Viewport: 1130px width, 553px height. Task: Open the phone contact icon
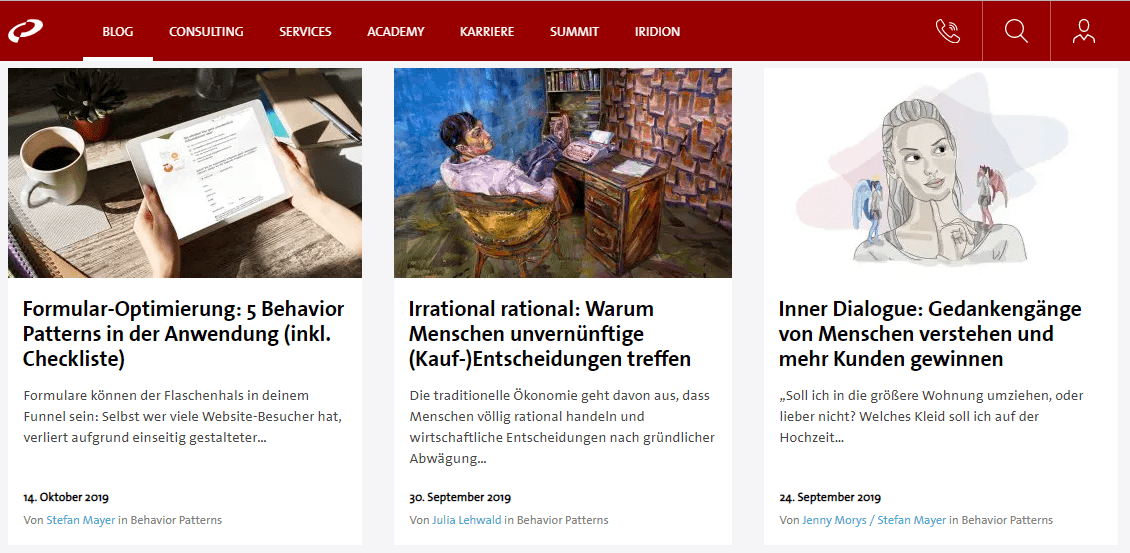(x=948, y=31)
